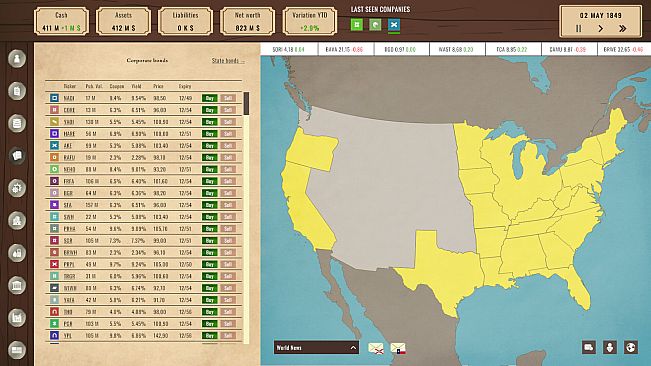Open the Texas flag mail notification
Screen dimensions: 651x366
(398, 348)
